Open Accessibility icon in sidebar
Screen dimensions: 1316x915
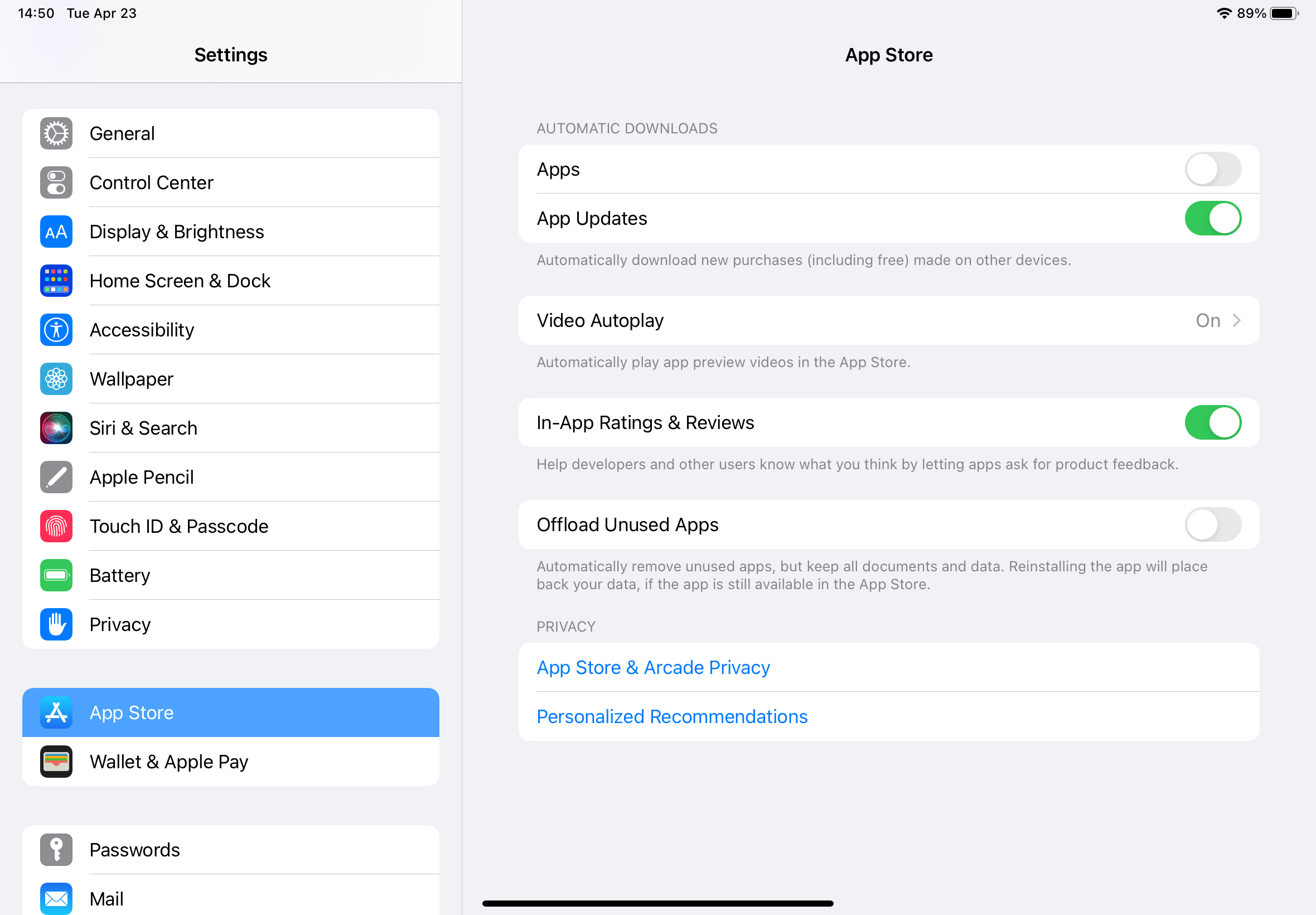[56, 330]
